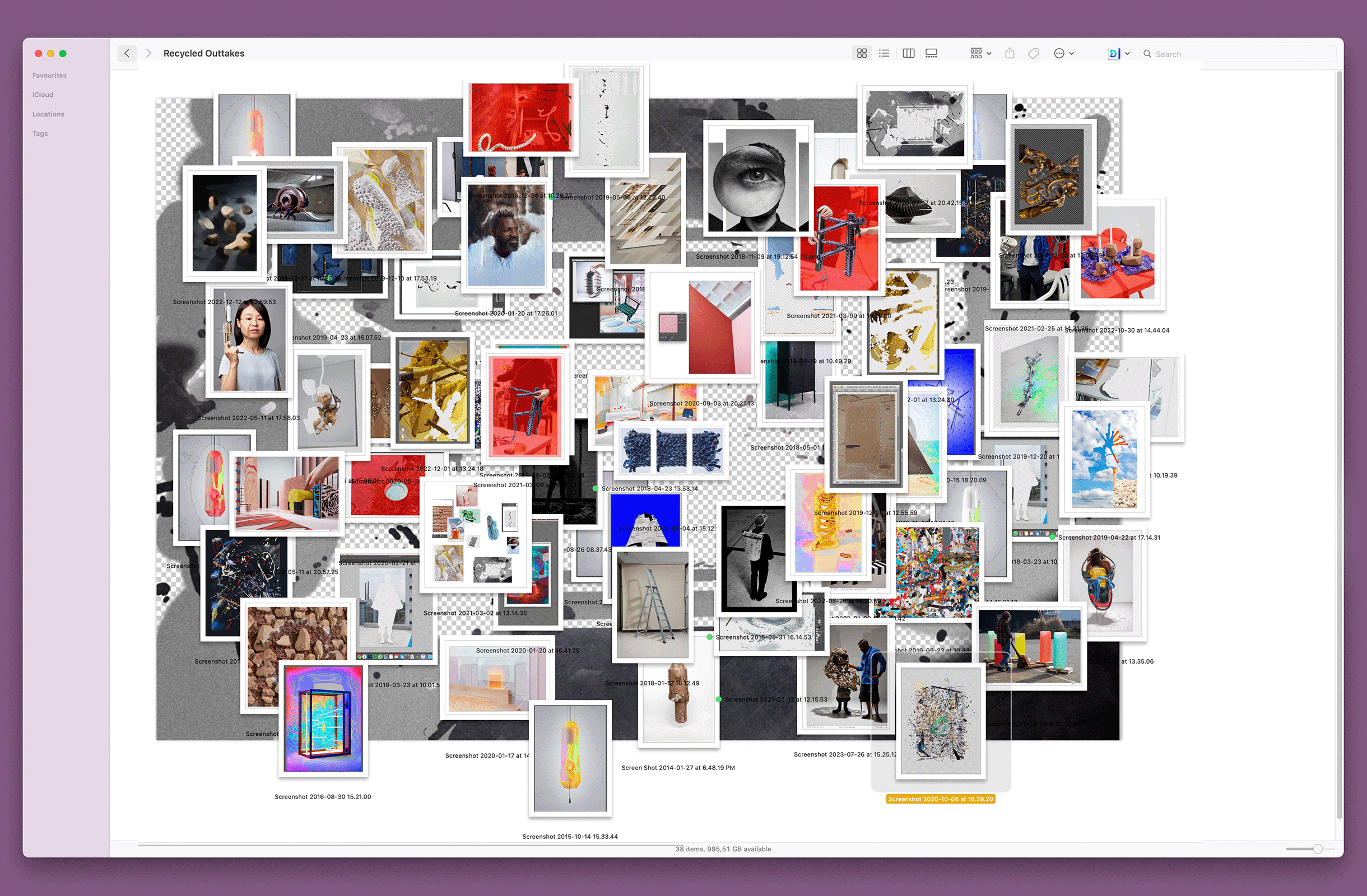Click the Share icon in toolbar

click(x=1010, y=53)
